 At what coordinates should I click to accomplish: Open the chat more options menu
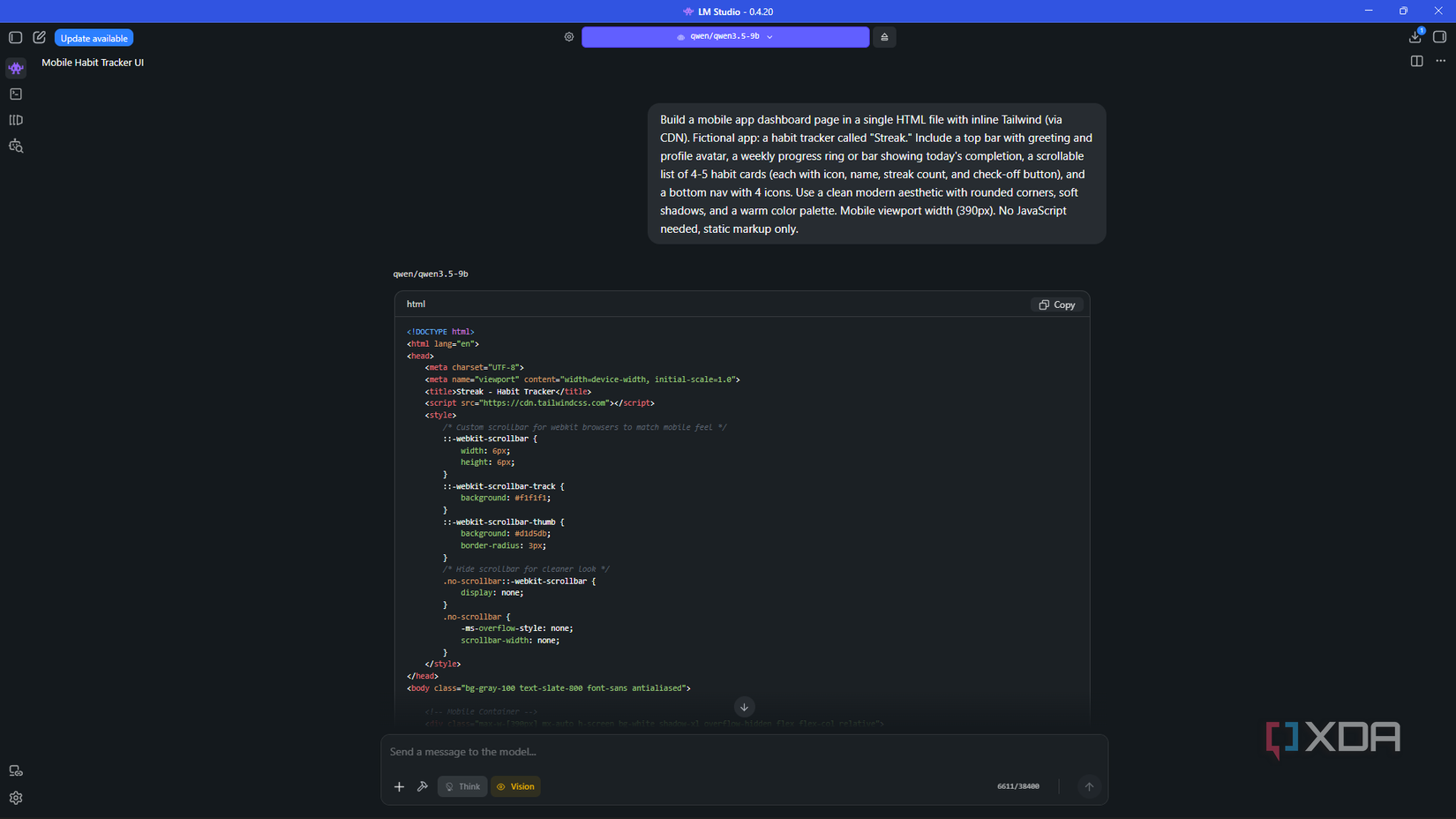(x=1441, y=61)
